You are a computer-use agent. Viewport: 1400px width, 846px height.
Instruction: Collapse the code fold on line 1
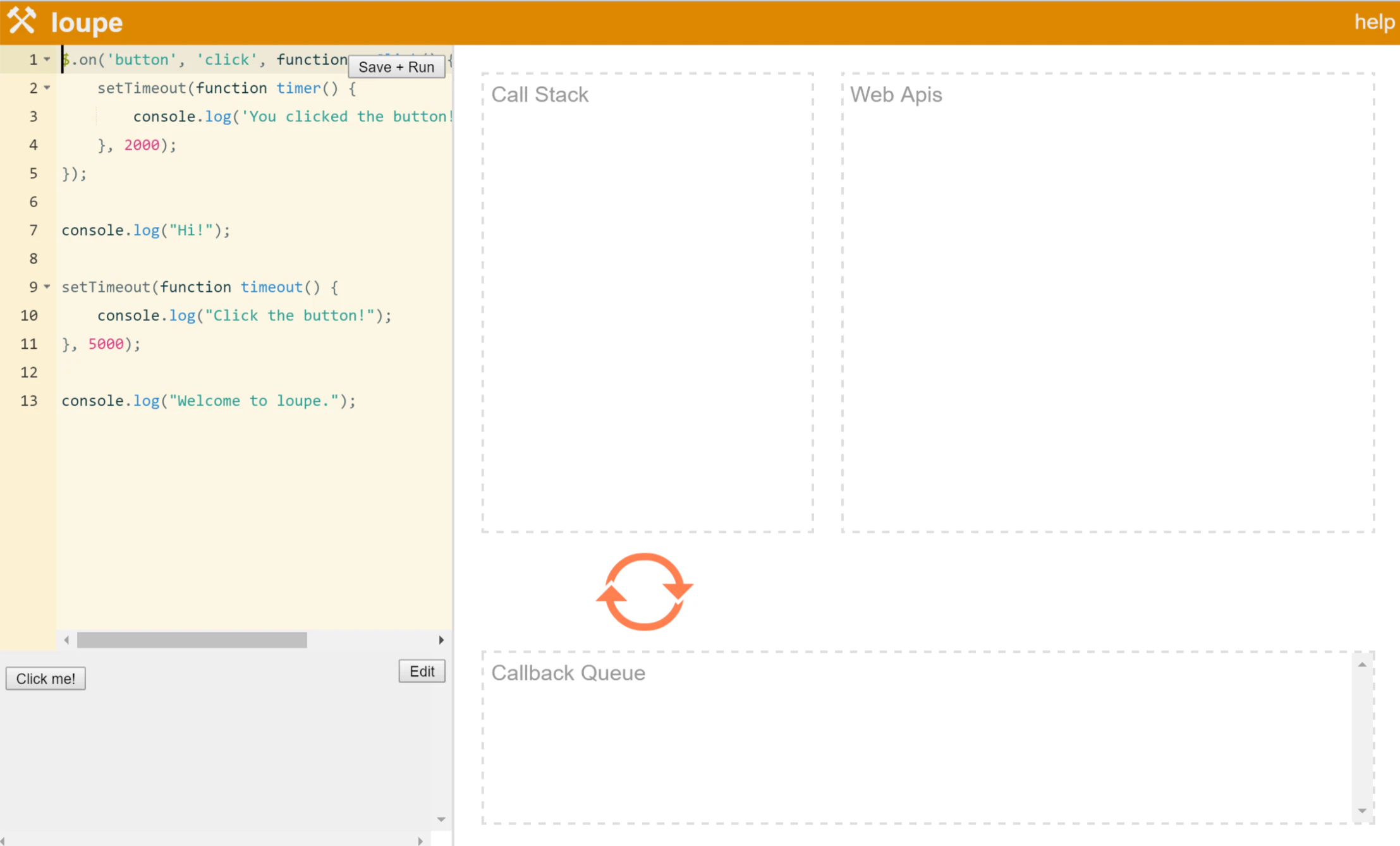47,59
